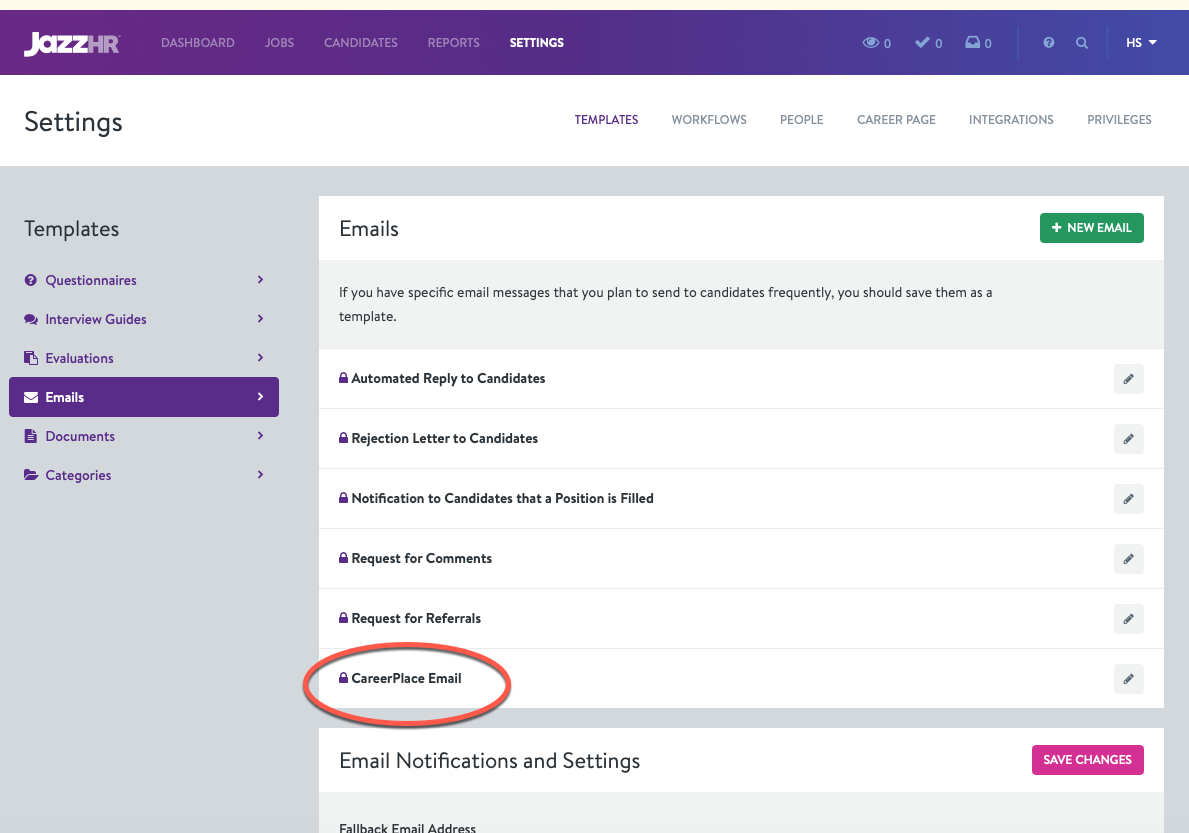Viewport: 1189px width, 833px height.
Task: Click pencil for Rejection Letter to Candidates
Action: [x=1128, y=439]
